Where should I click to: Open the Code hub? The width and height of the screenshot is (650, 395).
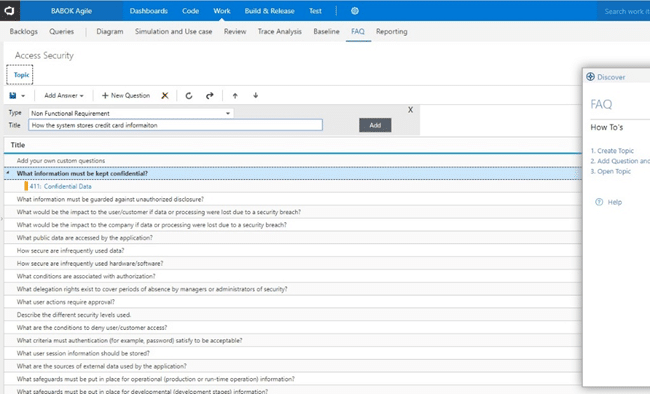190,11
